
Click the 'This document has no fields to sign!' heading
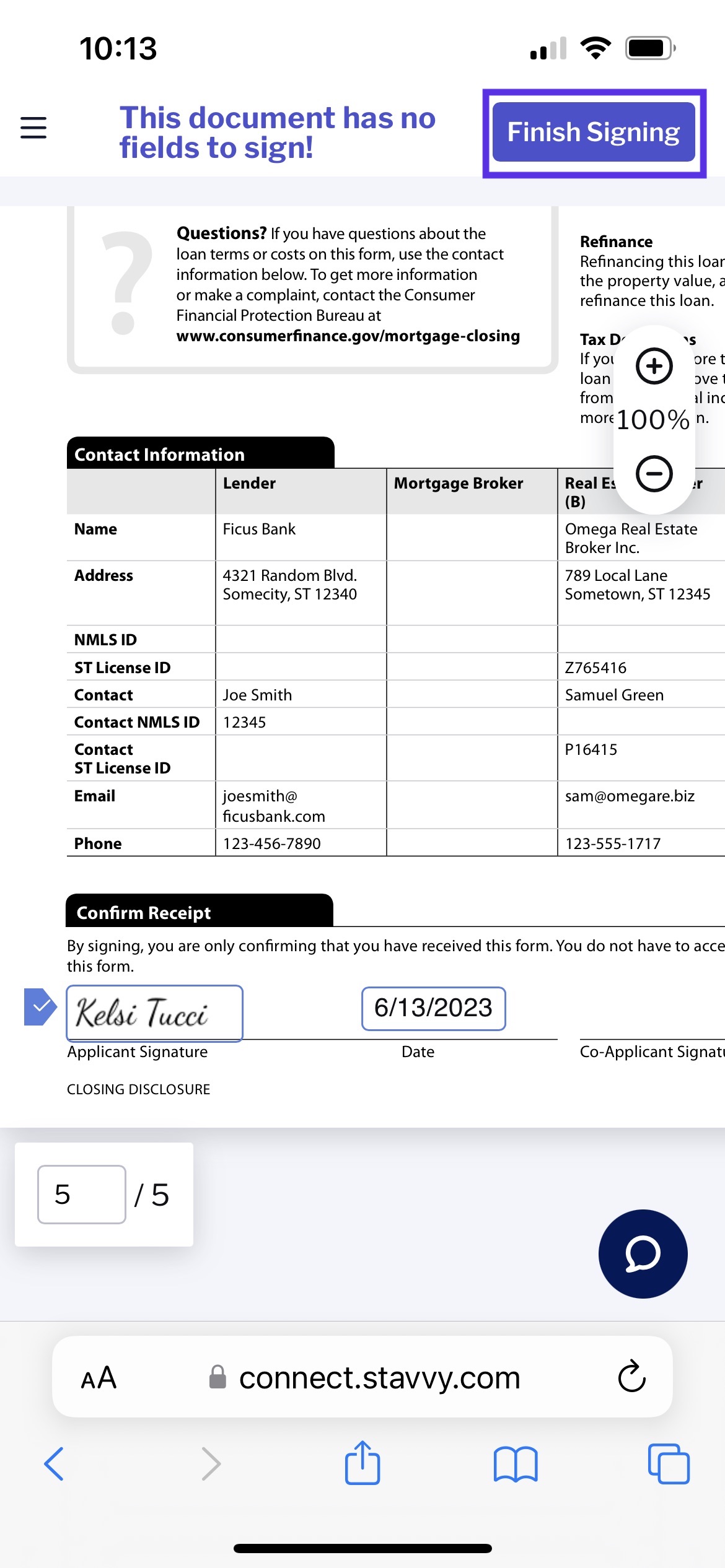tap(278, 133)
